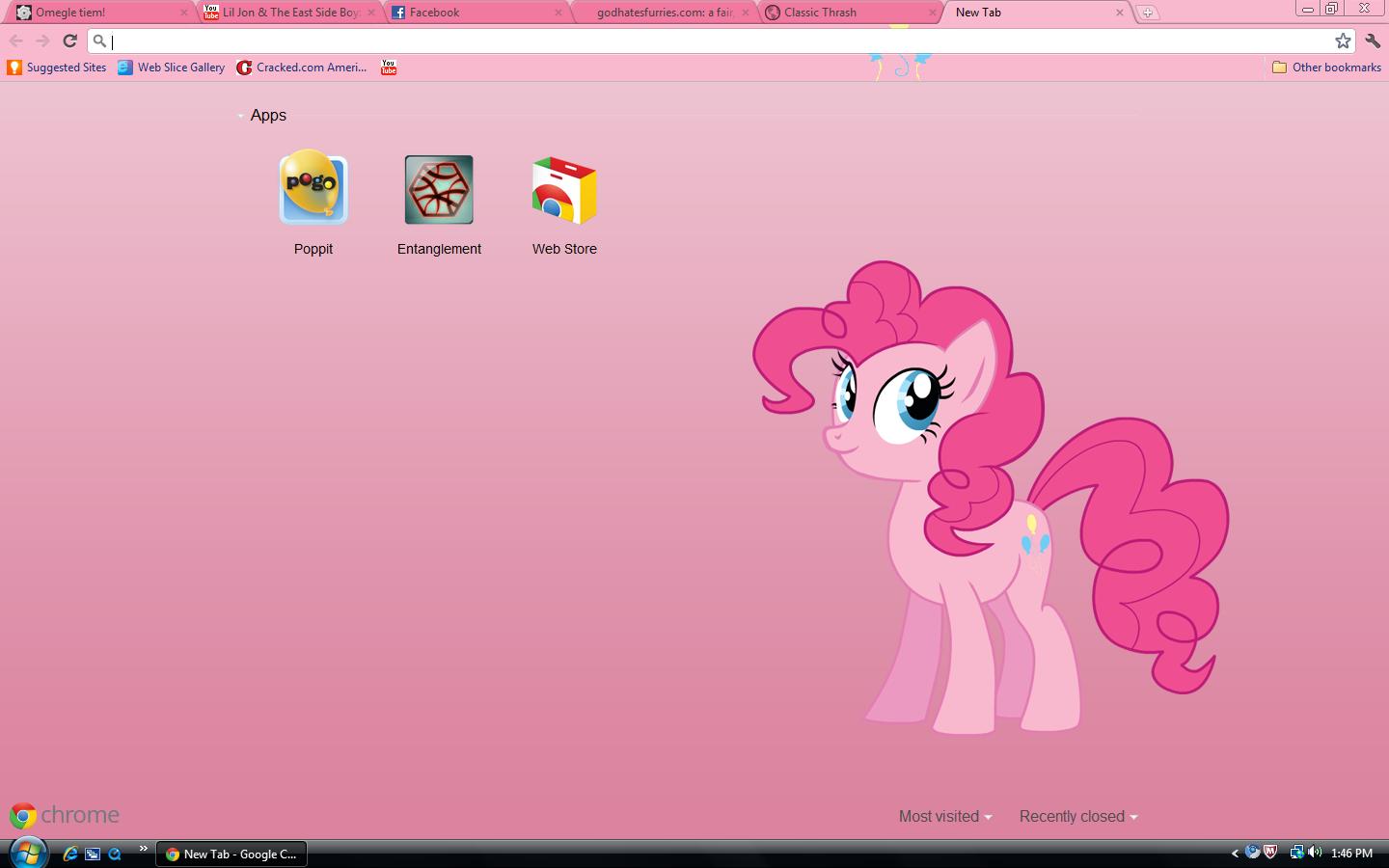Image resolution: width=1389 pixels, height=868 pixels.
Task: Expand the Most visited menu
Action: [945, 816]
